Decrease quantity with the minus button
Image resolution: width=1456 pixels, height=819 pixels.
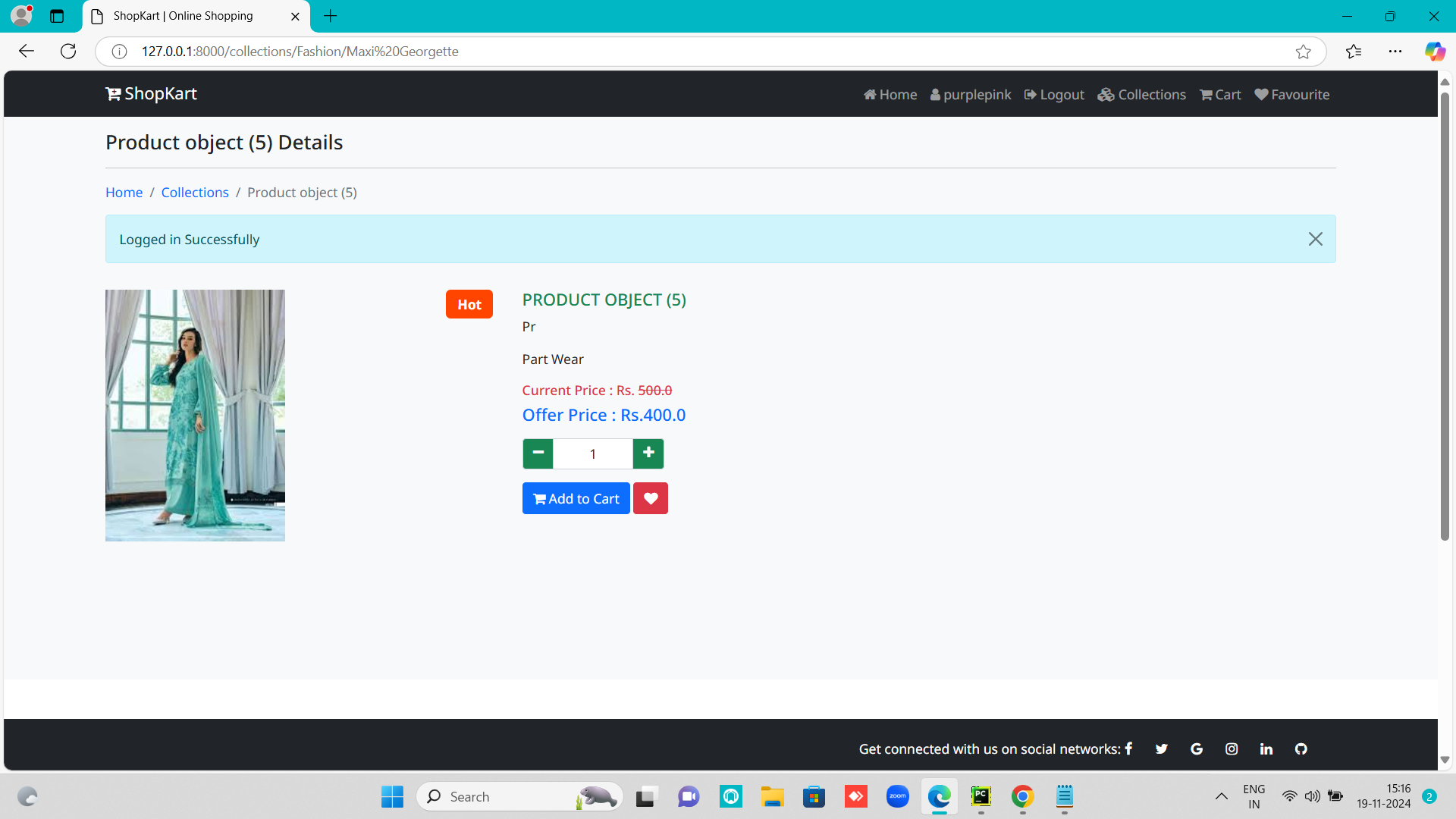(x=538, y=453)
